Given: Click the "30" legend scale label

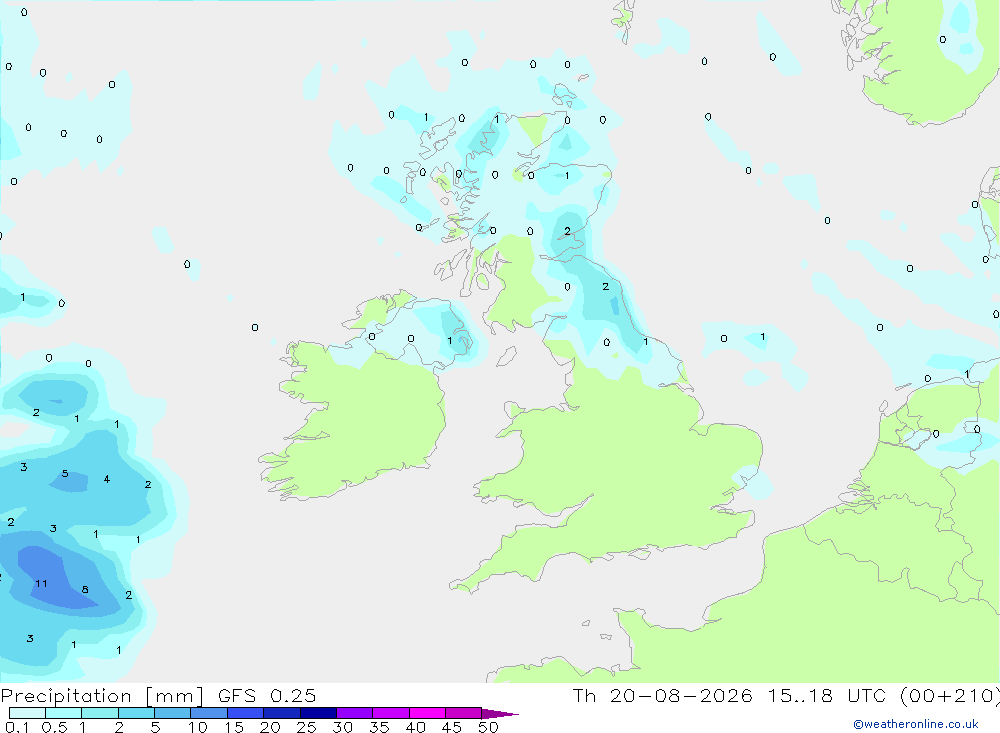Looking at the screenshot, I should click(x=343, y=727).
